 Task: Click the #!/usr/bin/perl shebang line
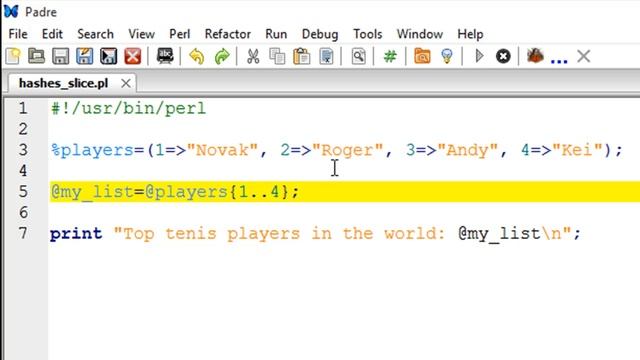coord(128,109)
